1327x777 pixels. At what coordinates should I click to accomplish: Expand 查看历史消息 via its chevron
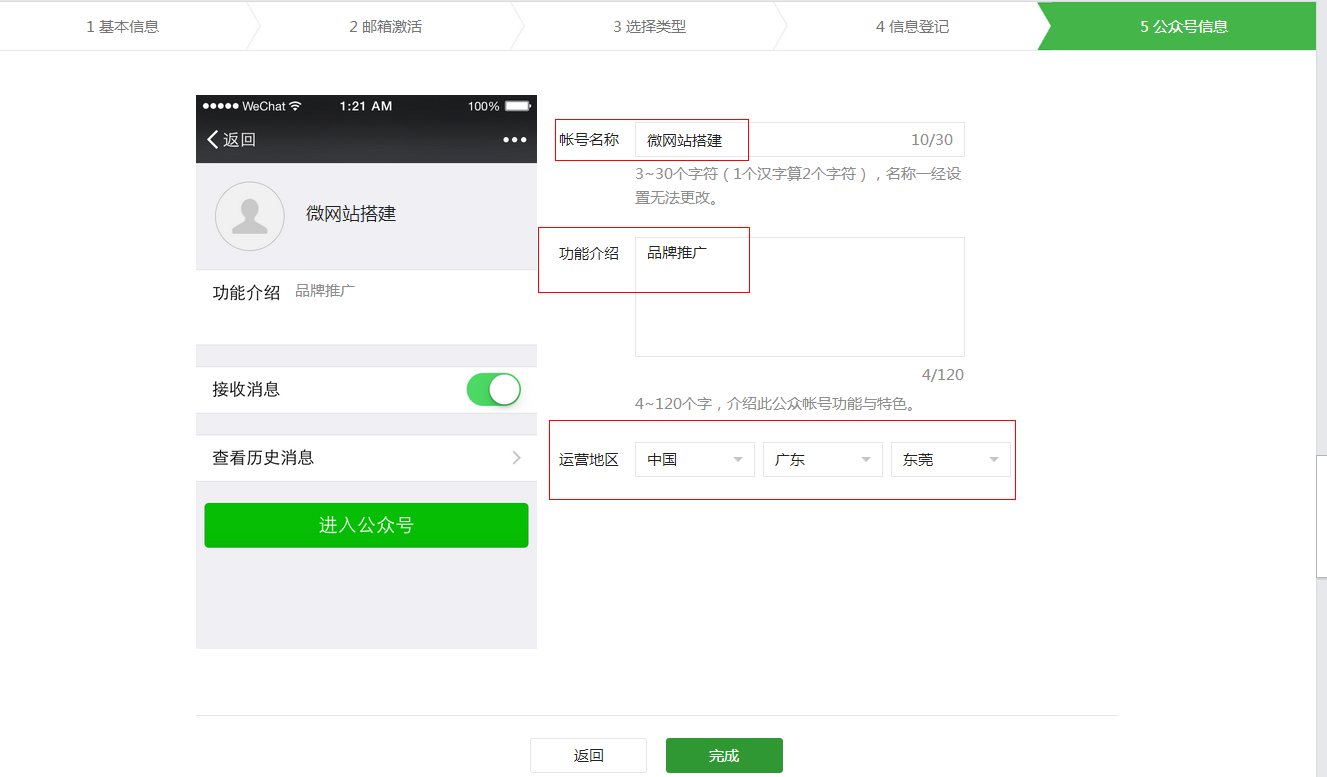[516, 456]
